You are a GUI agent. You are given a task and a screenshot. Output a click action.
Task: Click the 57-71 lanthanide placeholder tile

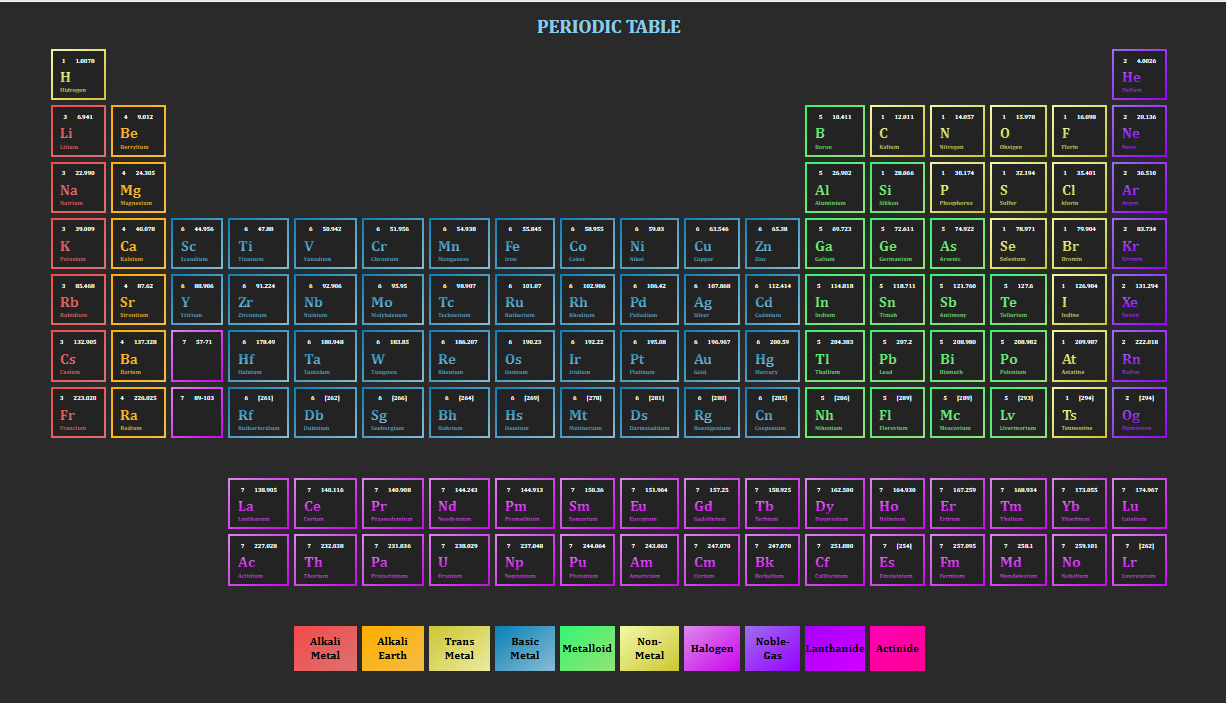click(x=197, y=357)
